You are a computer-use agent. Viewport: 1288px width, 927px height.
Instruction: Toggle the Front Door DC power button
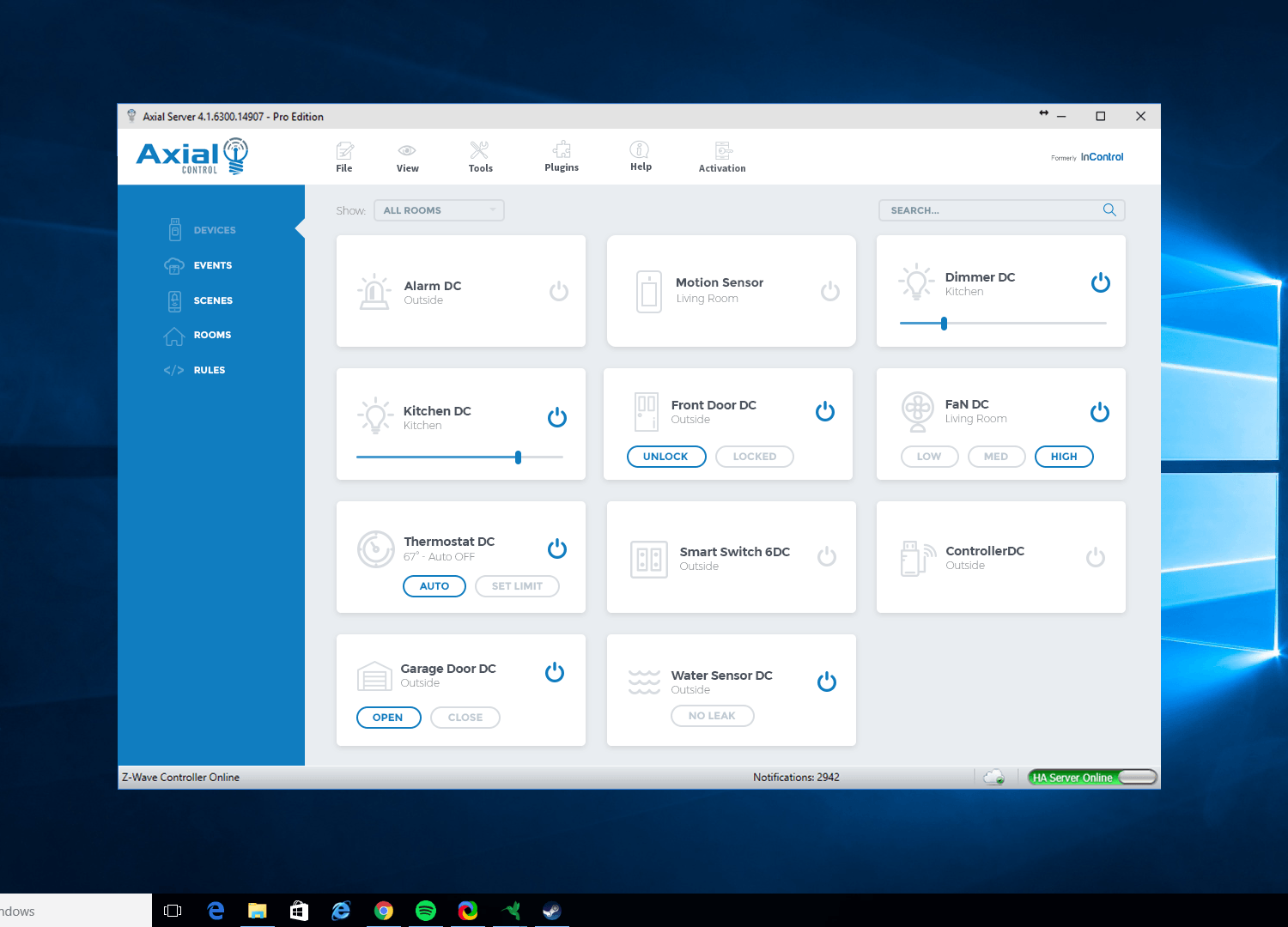tap(825, 412)
